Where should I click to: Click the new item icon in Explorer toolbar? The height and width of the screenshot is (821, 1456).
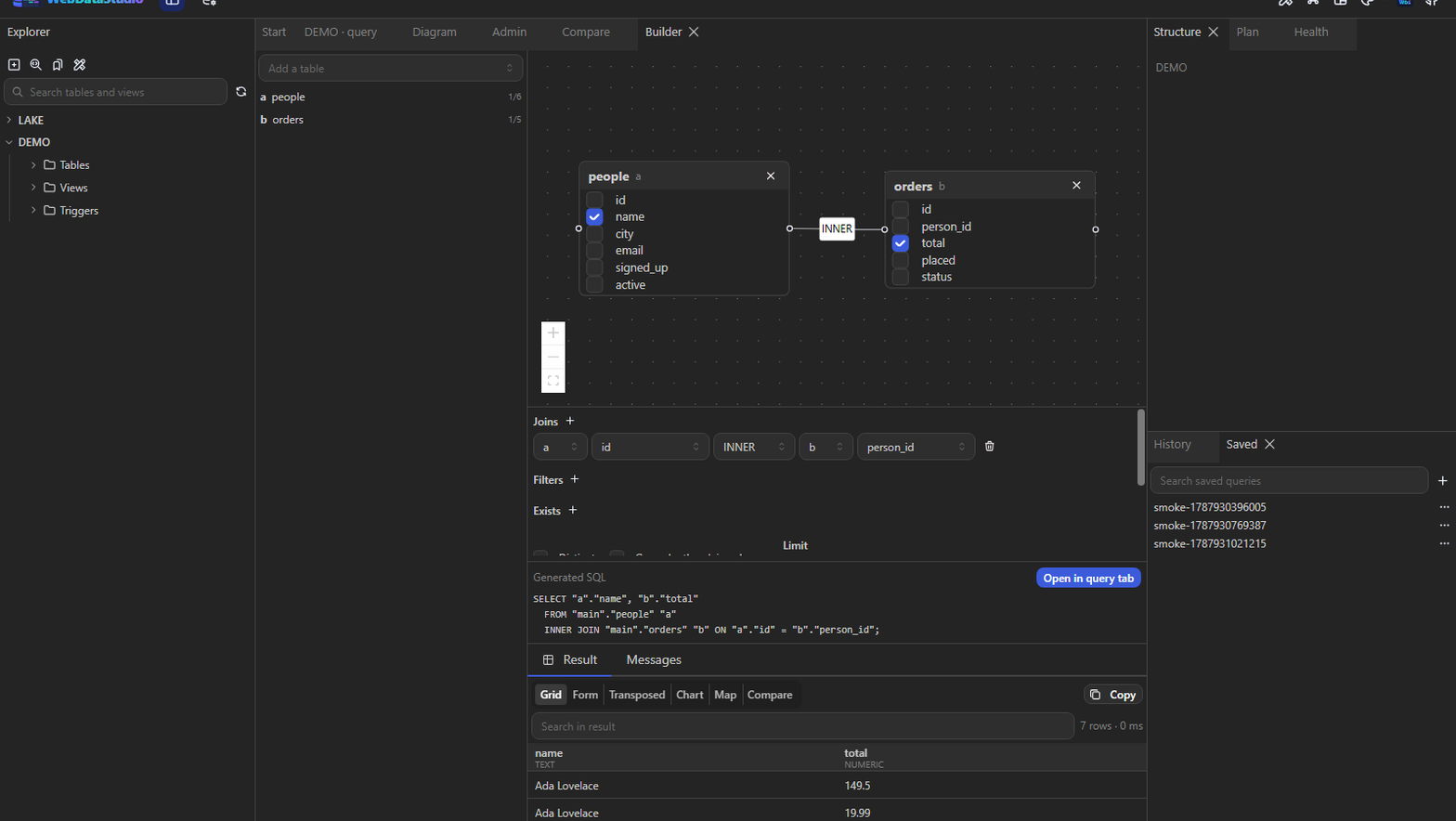(14, 65)
